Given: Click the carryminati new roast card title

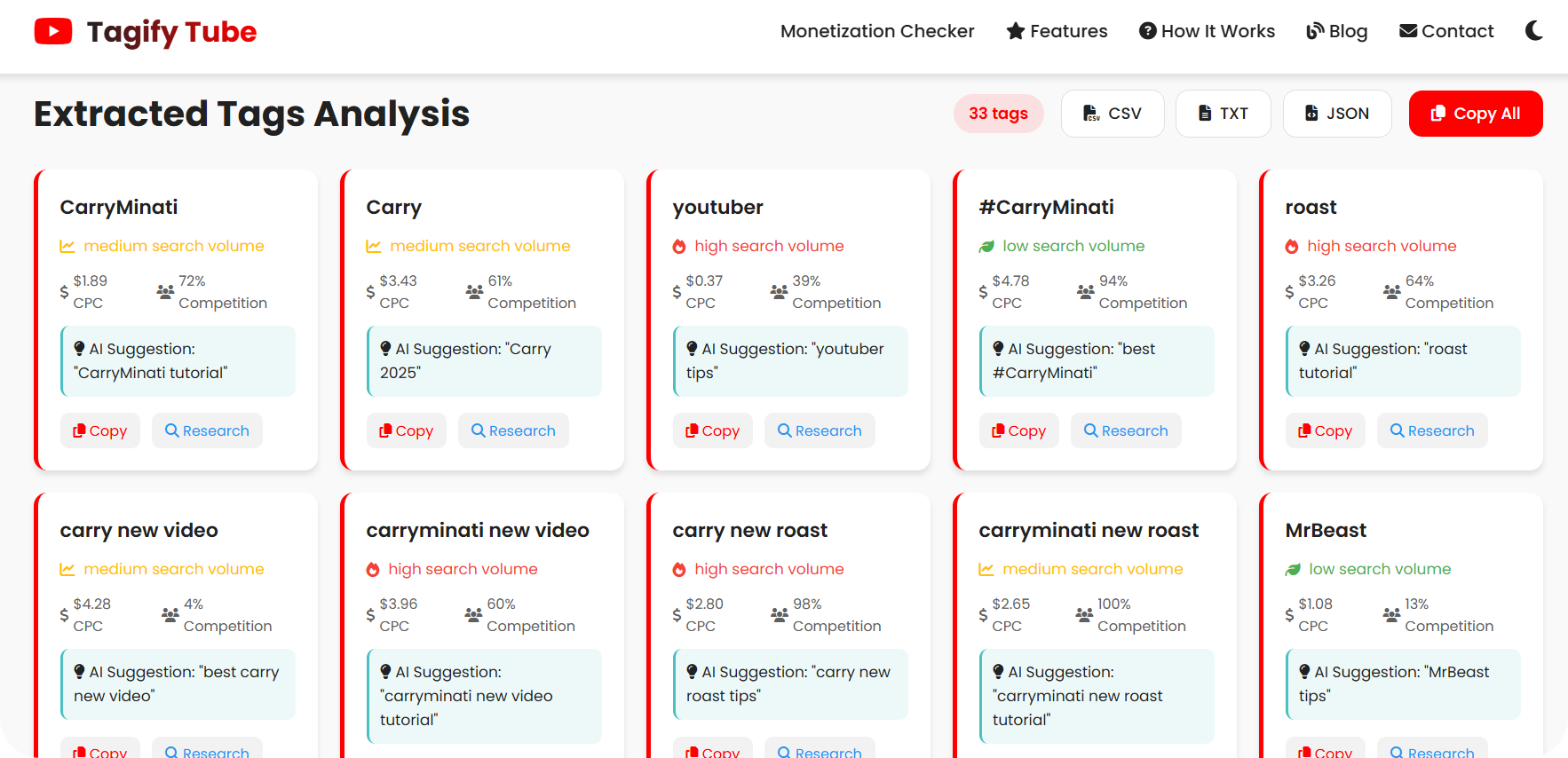Looking at the screenshot, I should tap(1089, 530).
